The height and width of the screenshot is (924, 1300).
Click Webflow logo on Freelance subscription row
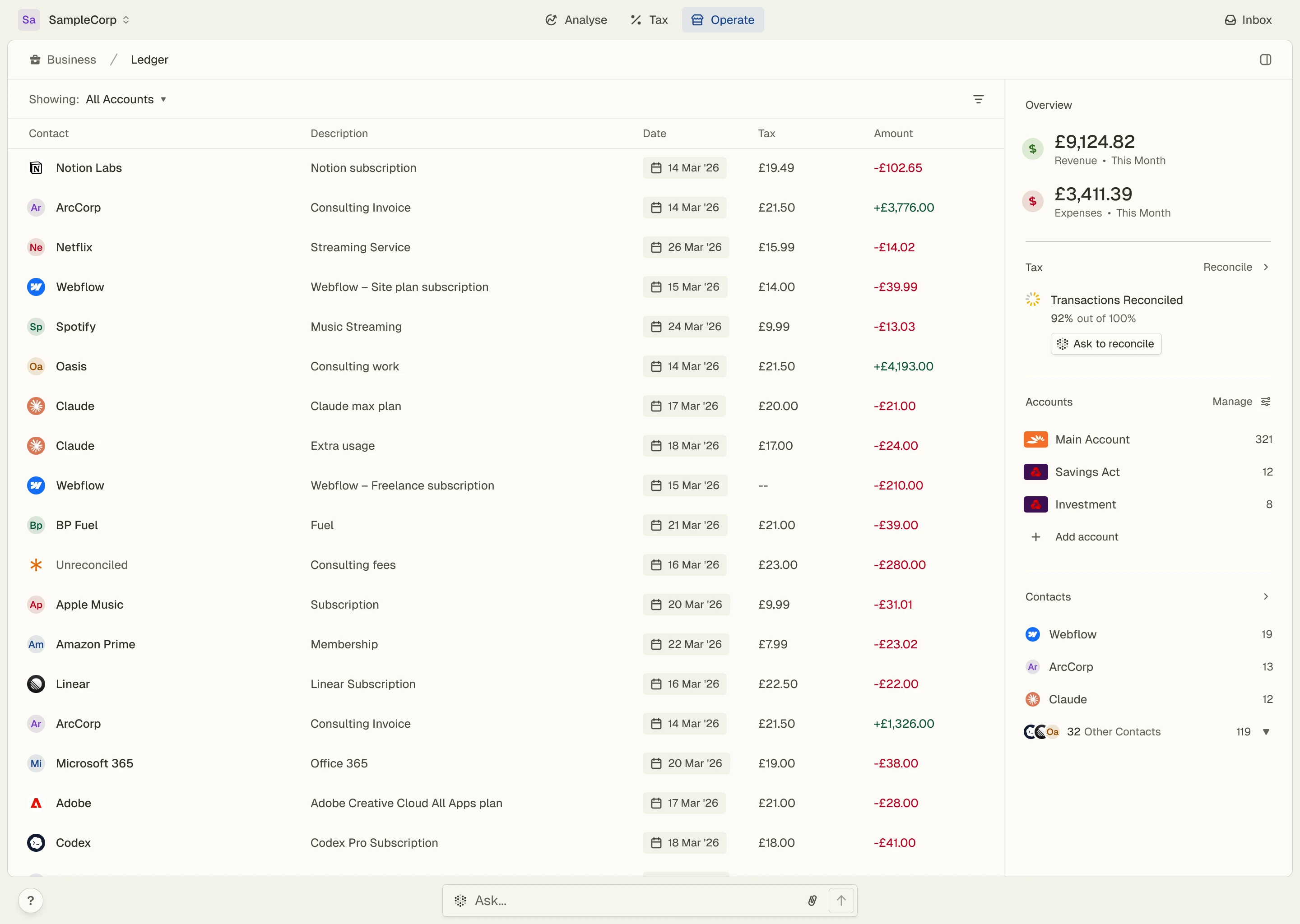click(36, 485)
